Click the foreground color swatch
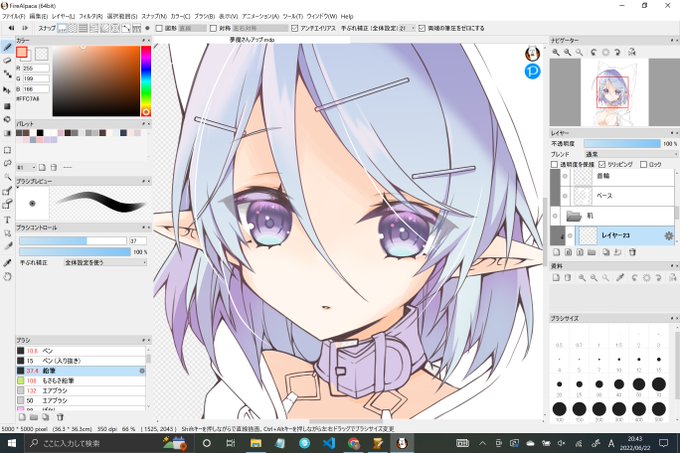The height and width of the screenshot is (453, 680). pos(22,52)
